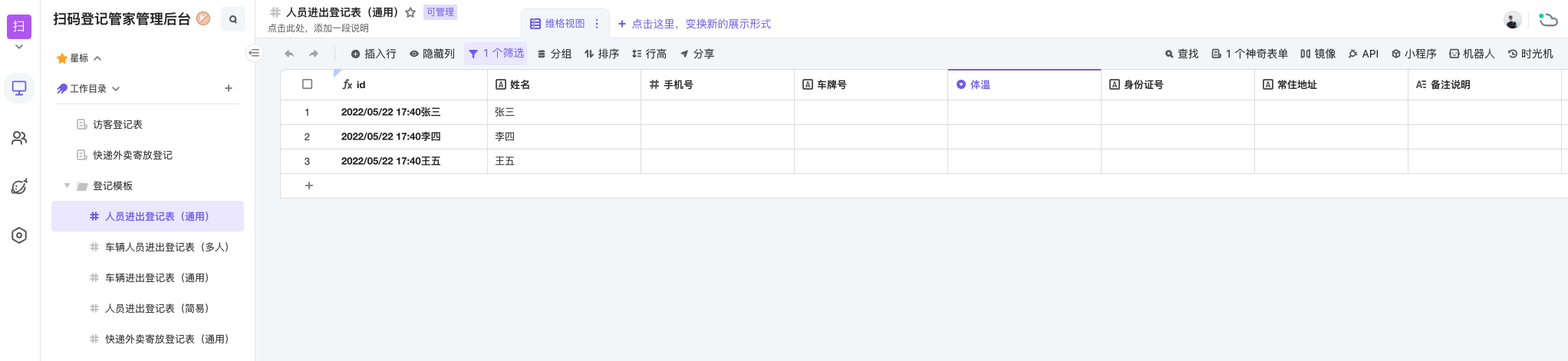Toggle the 1 个筛选 filter button

[x=496, y=54]
